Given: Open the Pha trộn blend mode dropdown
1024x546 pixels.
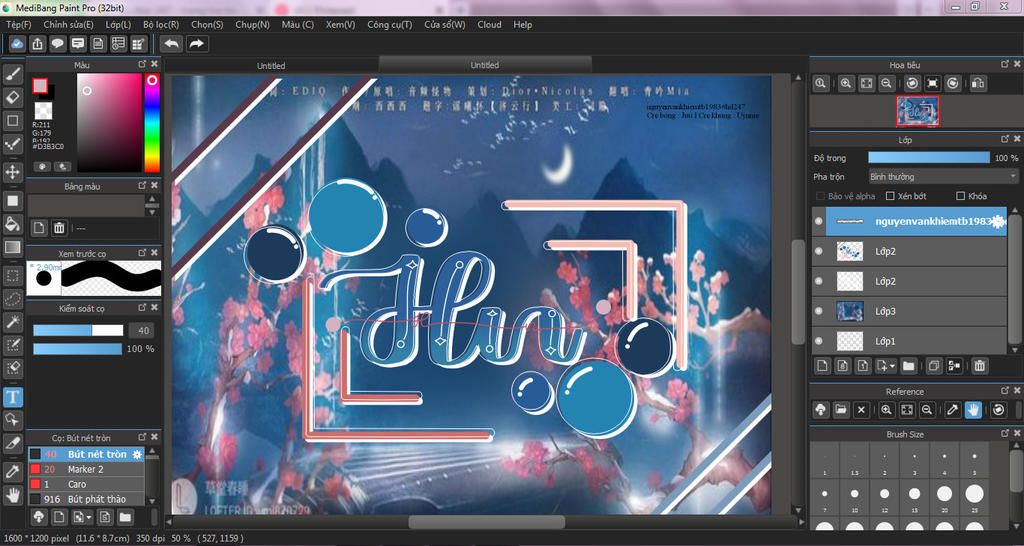Looking at the screenshot, I should click(x=942, y=177).
